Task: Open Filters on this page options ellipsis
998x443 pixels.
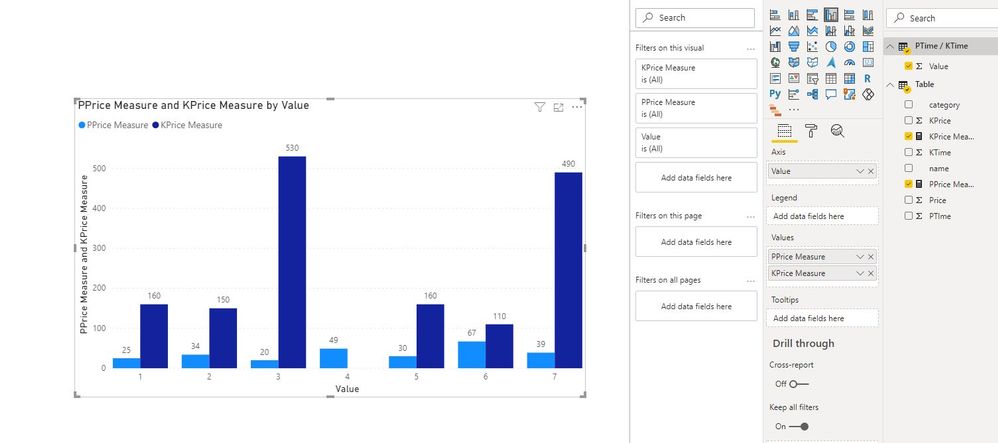Action: pos(750,216)
